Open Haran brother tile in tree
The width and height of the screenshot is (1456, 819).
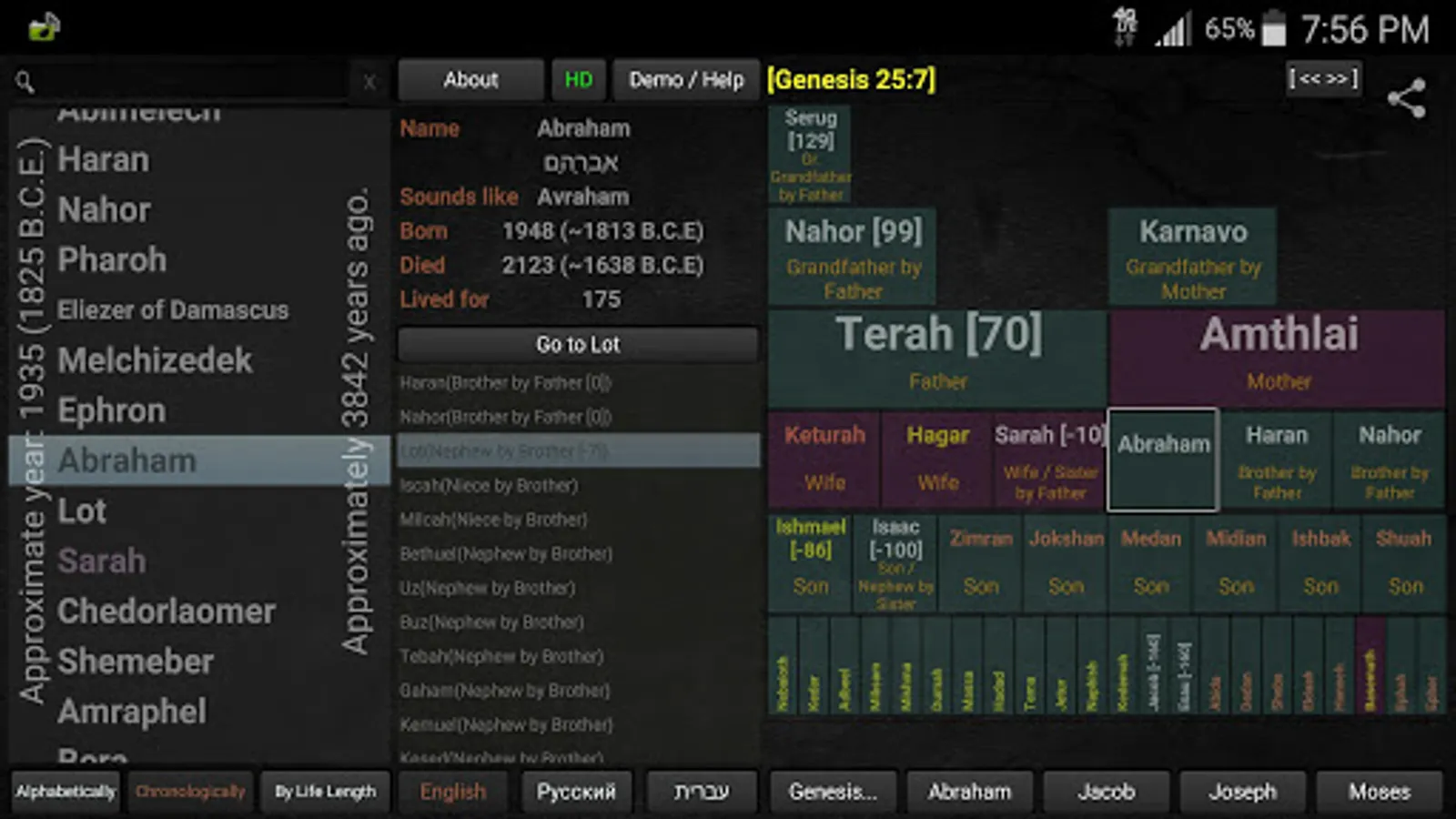pyautogui.click(x=1277, y=460)
